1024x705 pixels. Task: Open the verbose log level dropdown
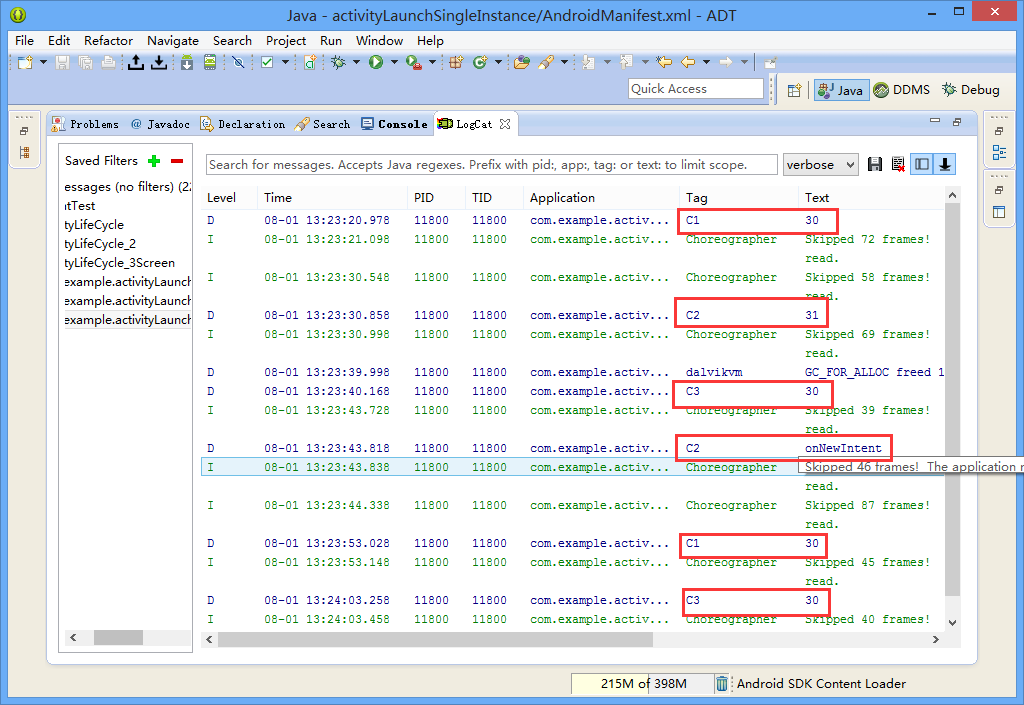coord(820,164)
